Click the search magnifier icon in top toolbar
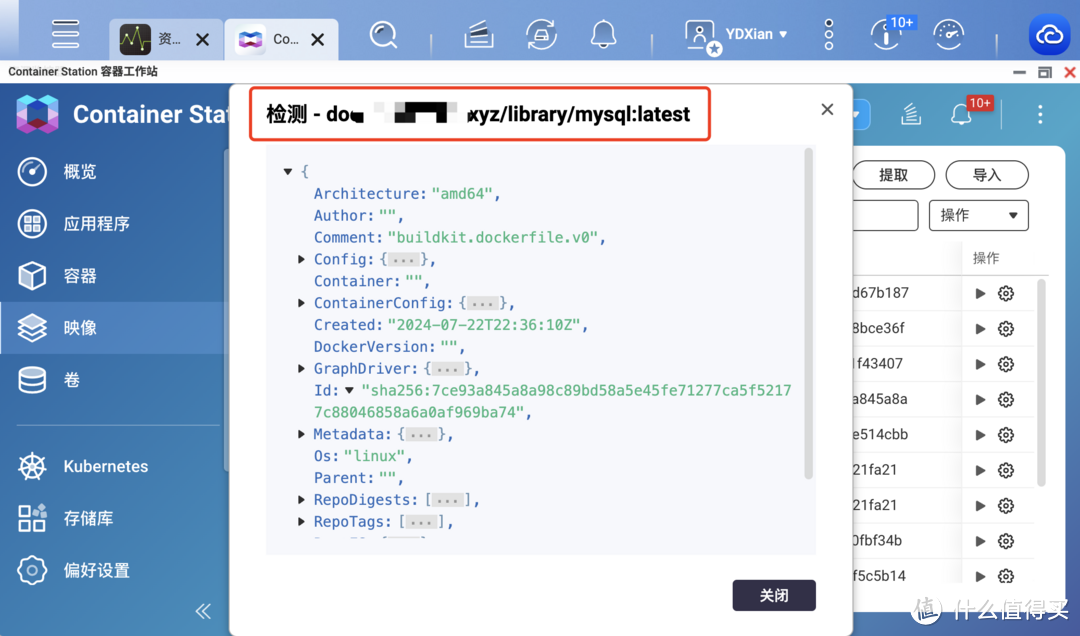This screenshot has height=636, width=1080. point(383,33)
